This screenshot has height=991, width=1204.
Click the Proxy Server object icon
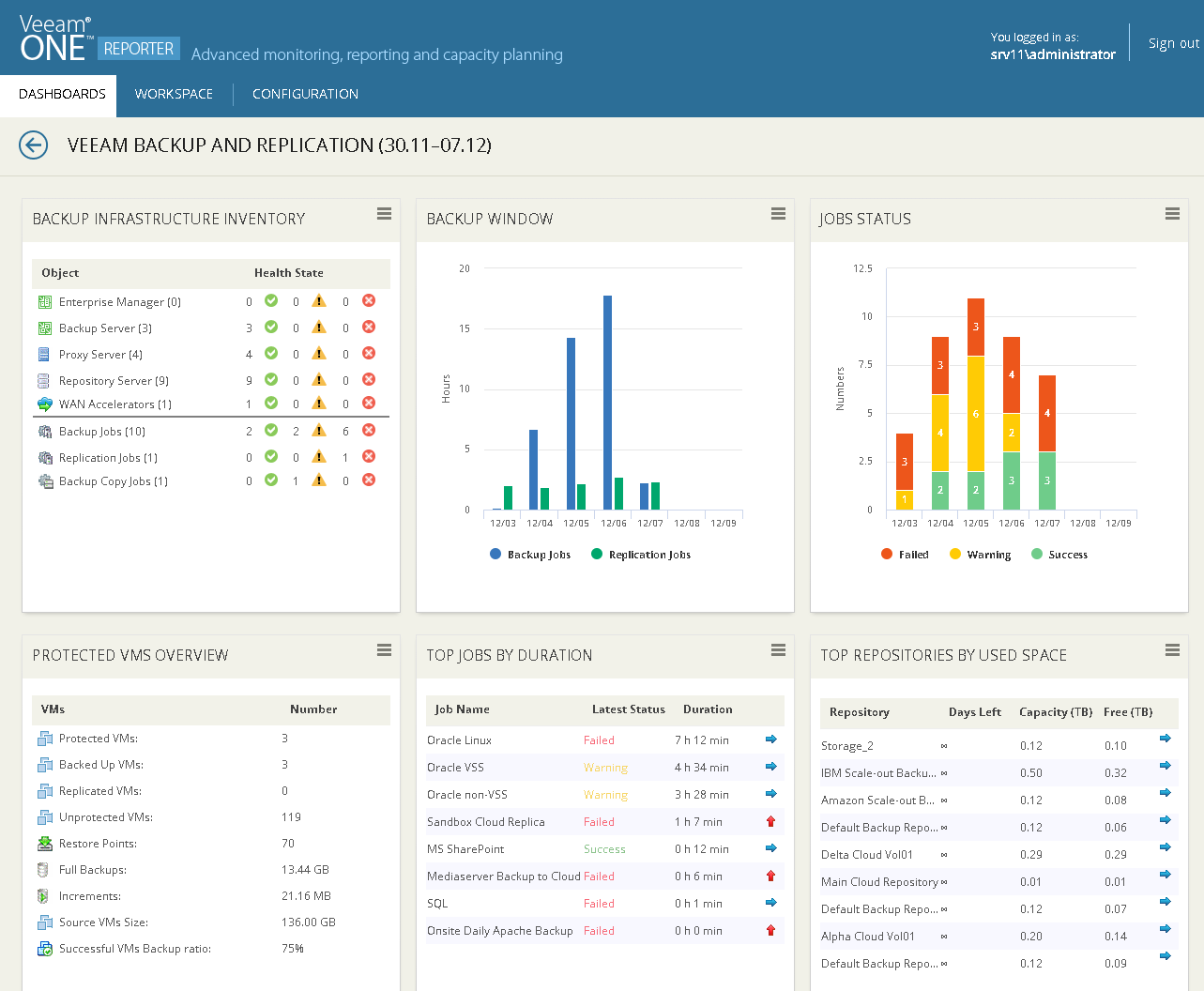click(x=44, y=355)
